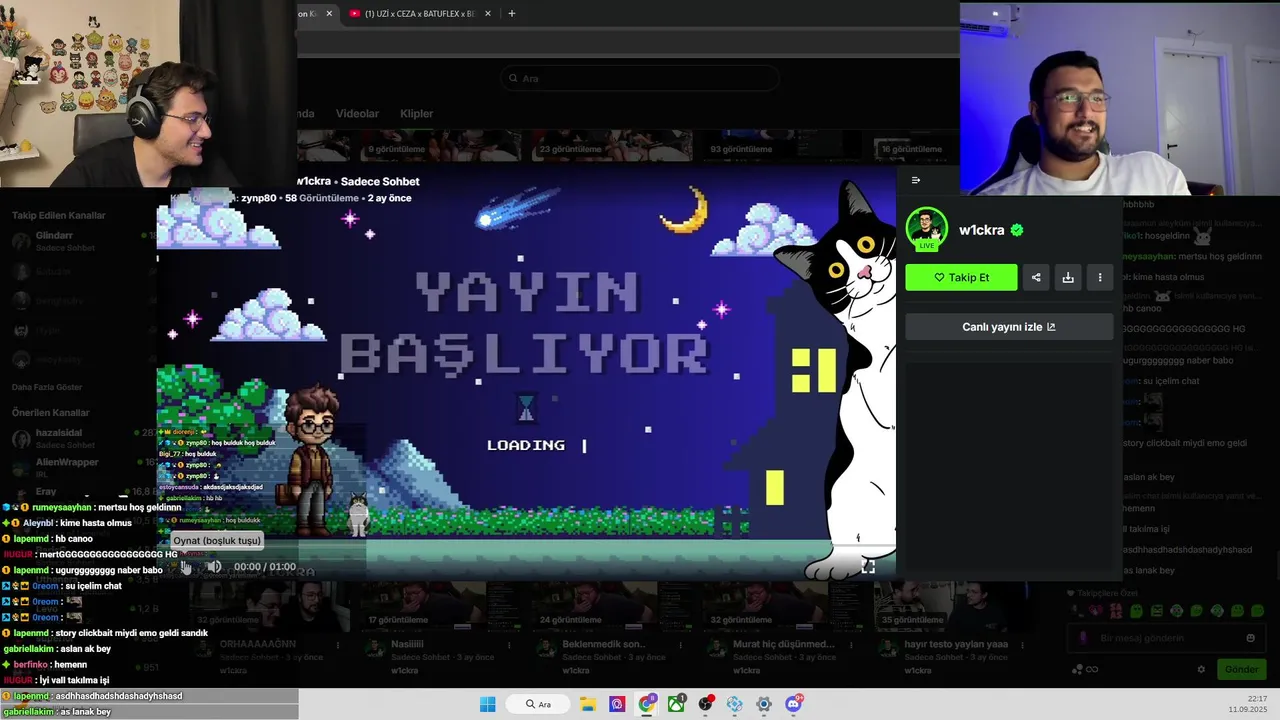This screenshot has width=1280, height=720.
Task: Open chat settings gear beside Gönder
Action: point(1202,669)
